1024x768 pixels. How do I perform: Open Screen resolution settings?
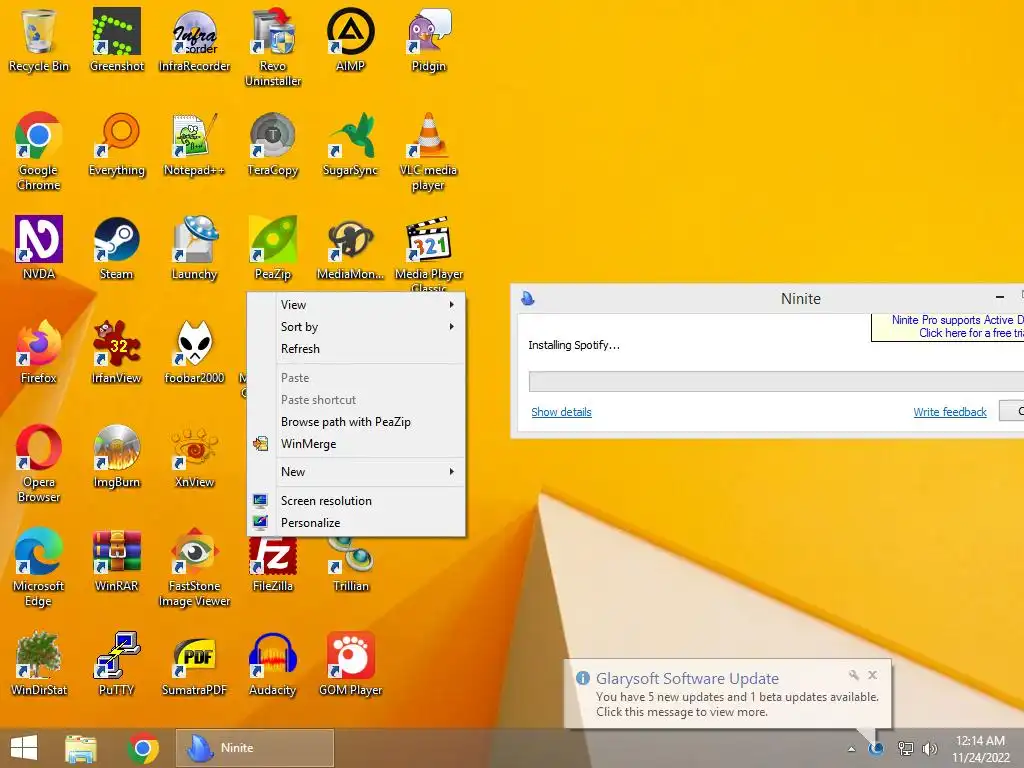(x=356, y=501)
